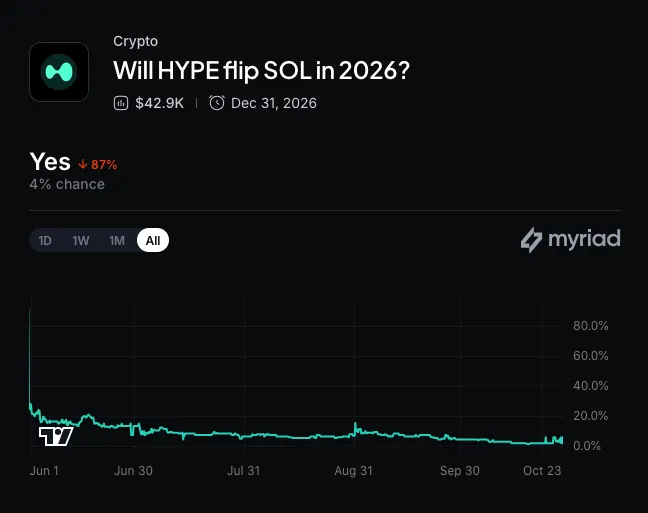Click the 80.0% axis label

pos(591,326)
